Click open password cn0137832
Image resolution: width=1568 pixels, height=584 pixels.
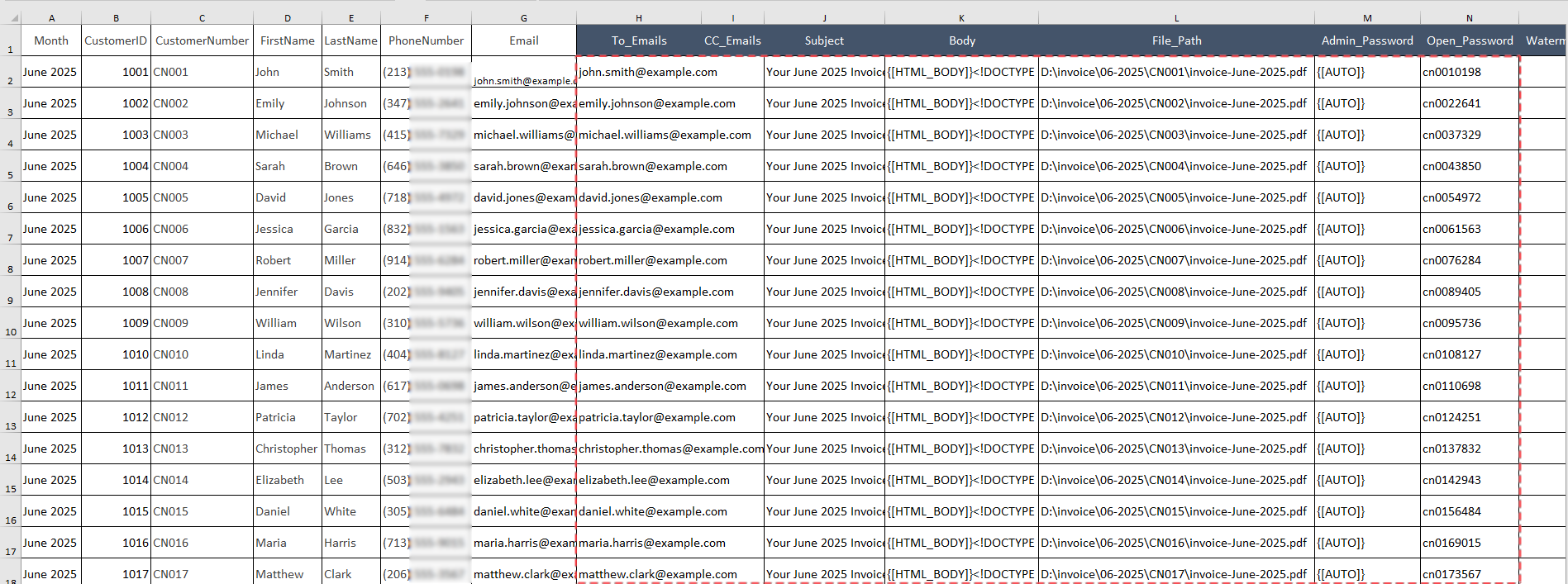point(1470,449)
